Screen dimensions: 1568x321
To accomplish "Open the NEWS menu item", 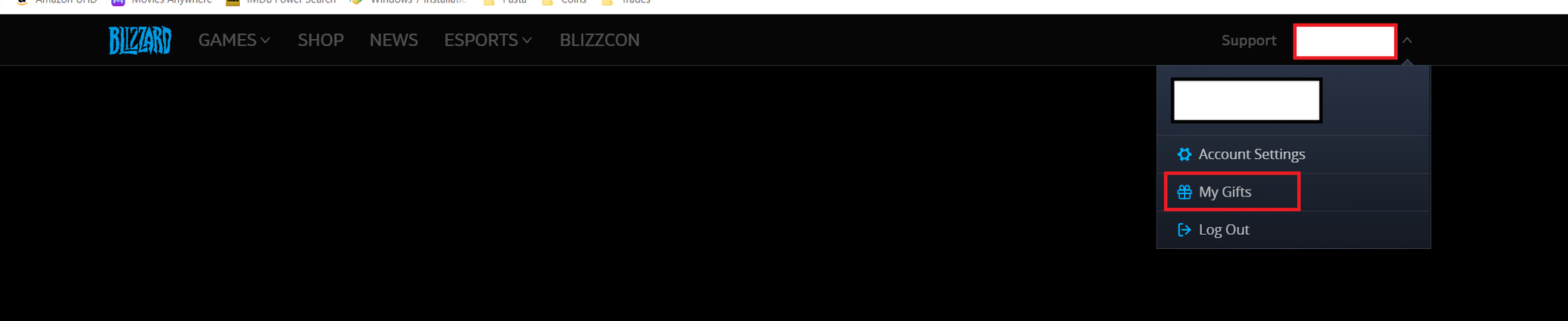I will point(394,40).
